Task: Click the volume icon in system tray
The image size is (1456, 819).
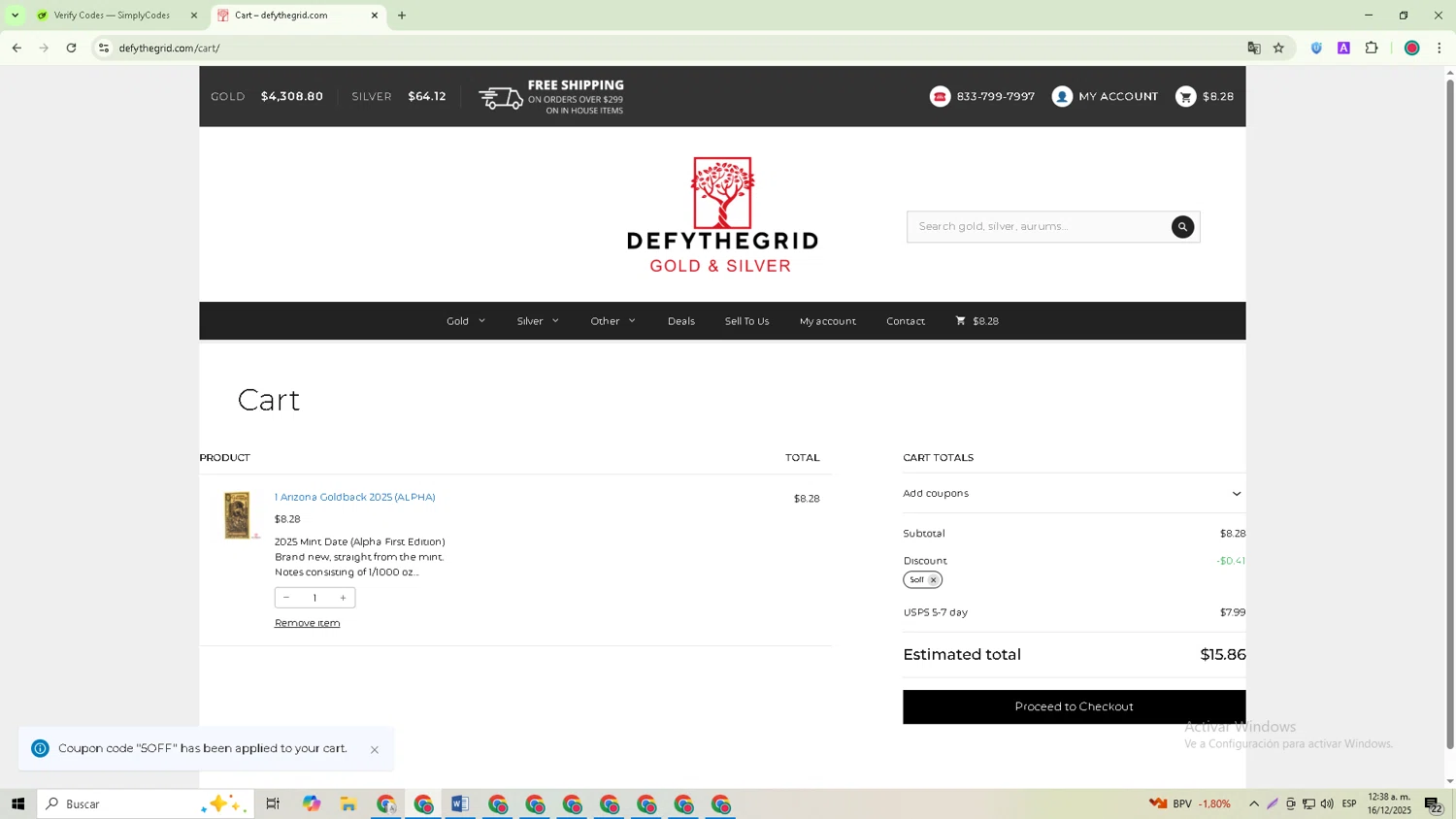Action: click(x=1327, y=804)
